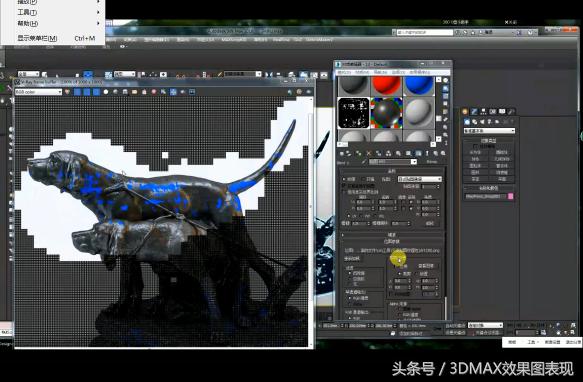This screenshot has height=382, width=583.
Task: Choose 显示菜单栏(M) Ctrl+M menu entry
Action: (57, 38)
